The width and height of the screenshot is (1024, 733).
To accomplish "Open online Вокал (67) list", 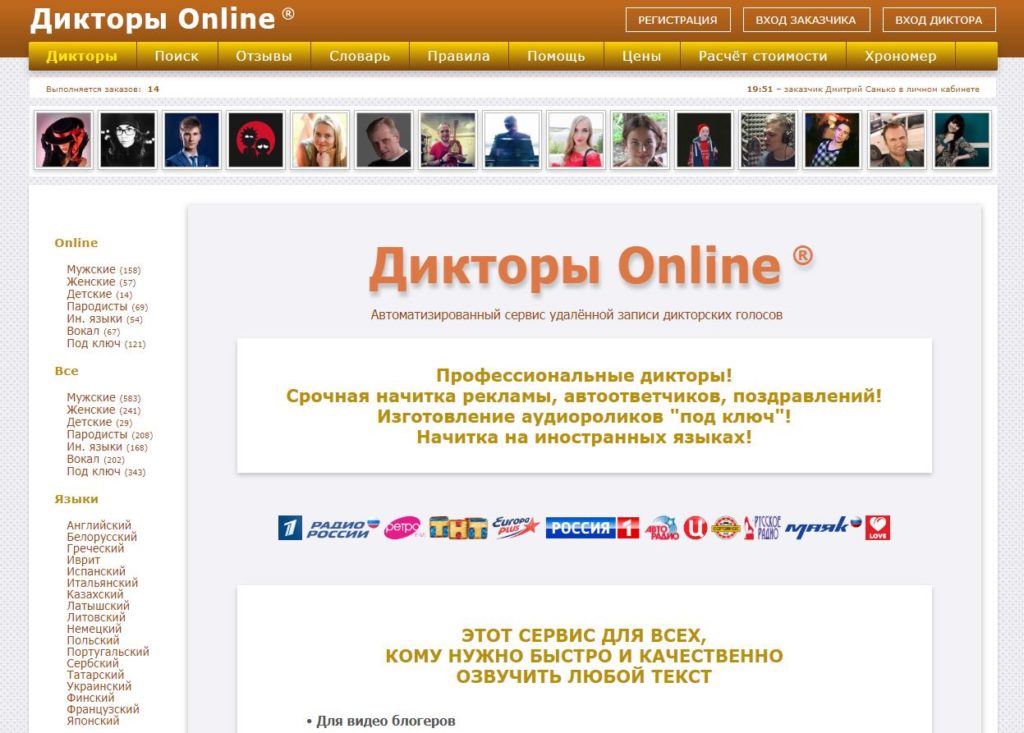I will 93,331.
